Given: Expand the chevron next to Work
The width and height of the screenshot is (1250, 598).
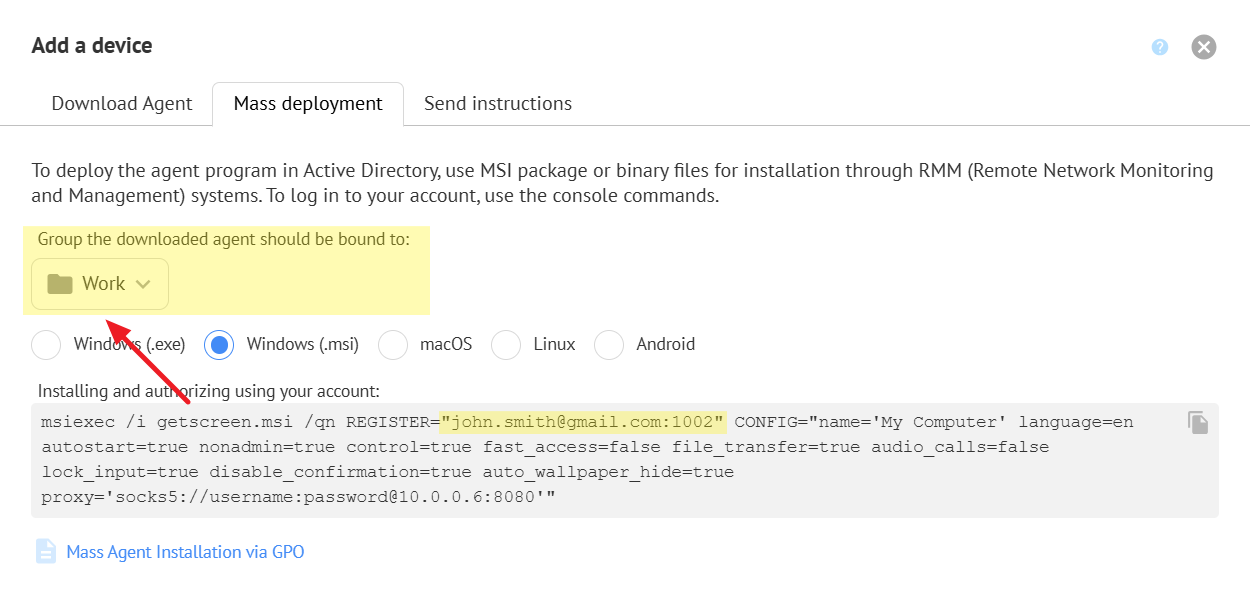Looking at the screenshot, I should (x=143, y=284).
